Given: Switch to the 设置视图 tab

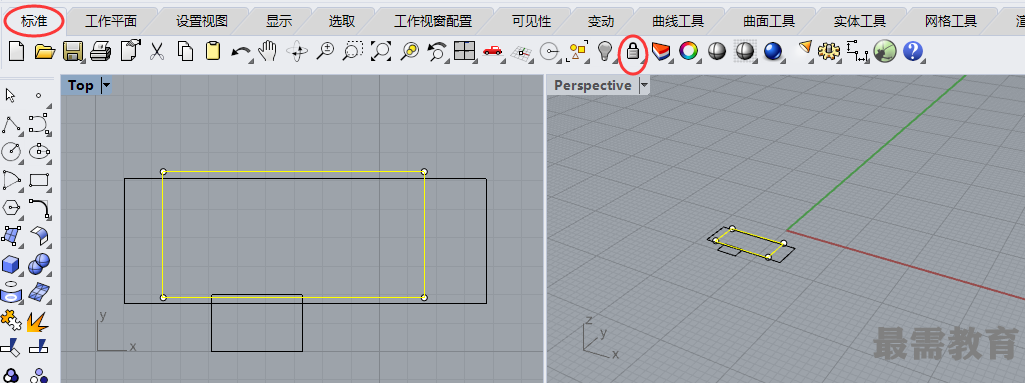Looking at the screenshot, I should (202, 22).
